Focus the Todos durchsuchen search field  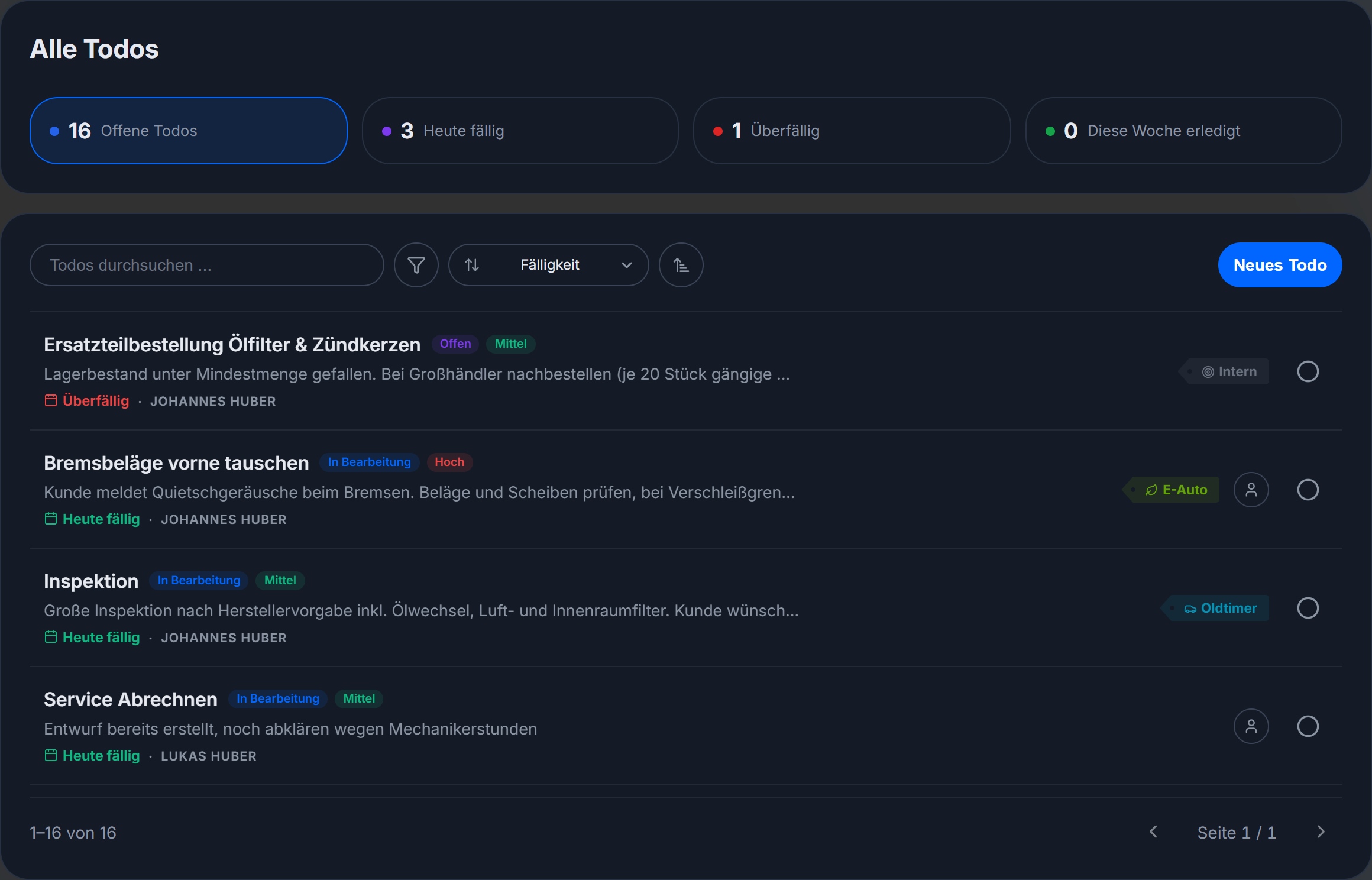point(207,265)
